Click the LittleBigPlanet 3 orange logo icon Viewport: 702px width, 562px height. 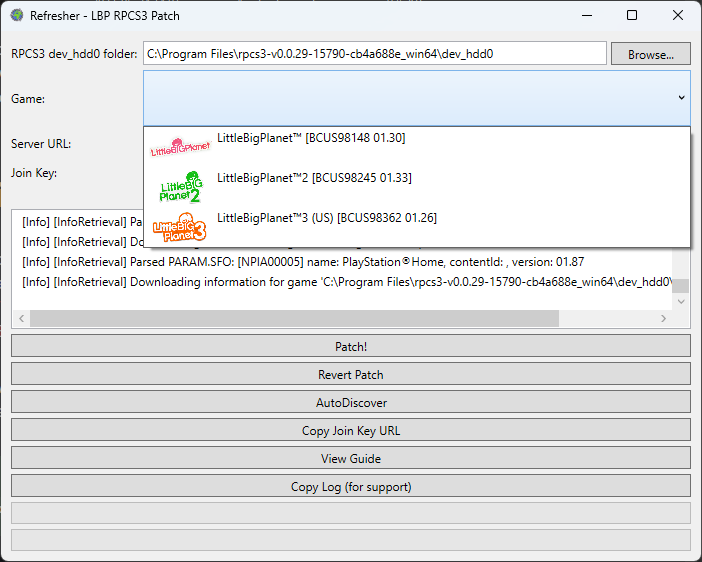click(x=180, y=227)
